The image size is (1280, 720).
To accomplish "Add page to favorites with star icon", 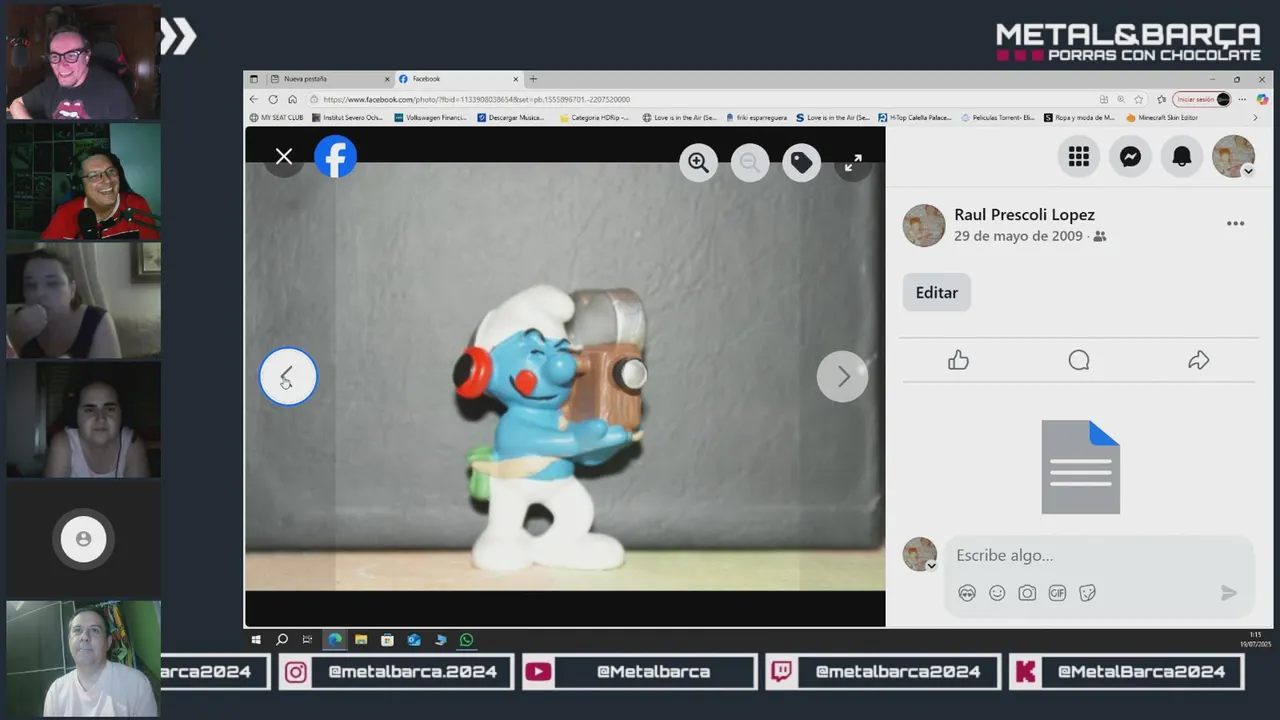I will (1138, 99).
